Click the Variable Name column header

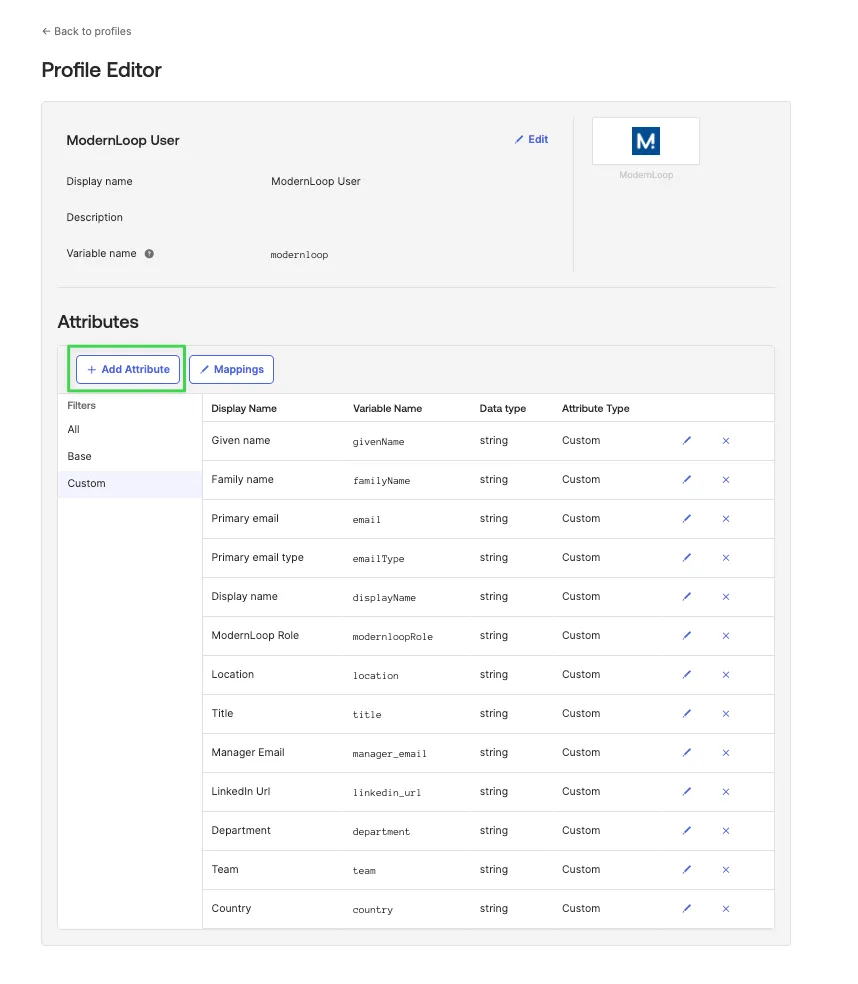click(x=387, y=409)
